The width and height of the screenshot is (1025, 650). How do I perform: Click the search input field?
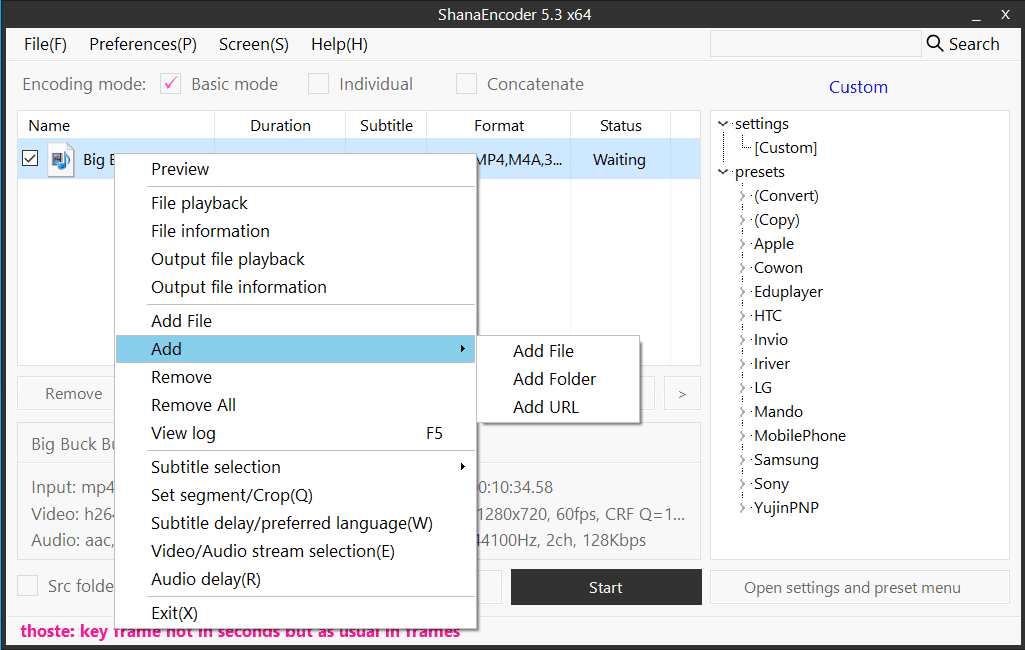tap(815, 44)
